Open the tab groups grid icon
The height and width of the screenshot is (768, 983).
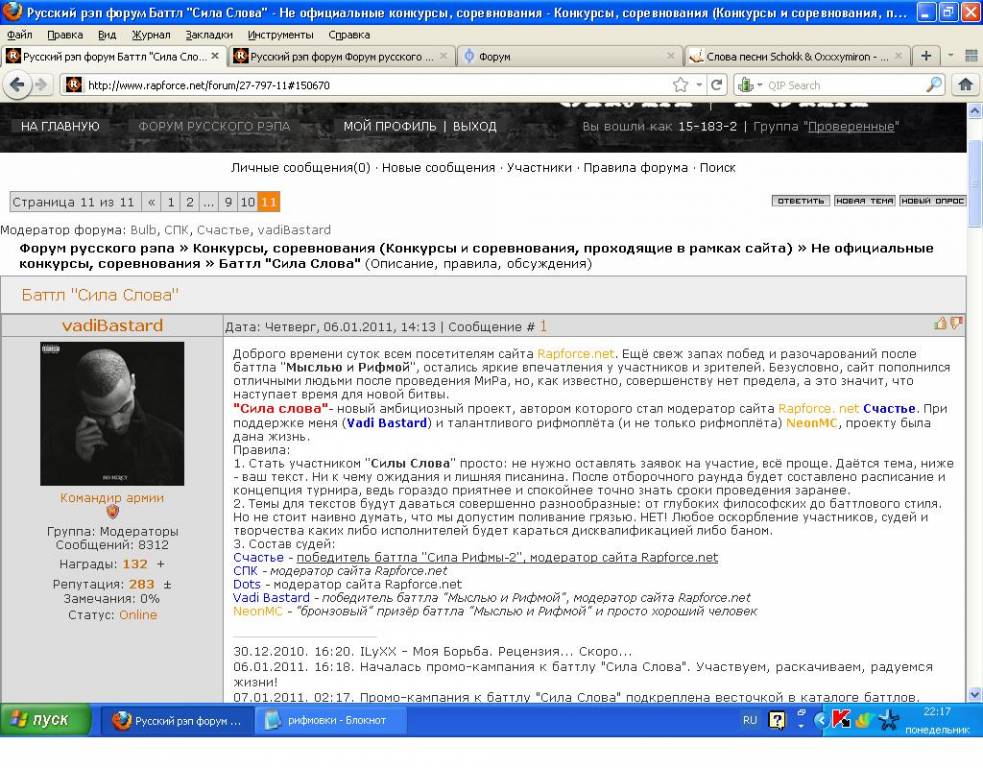(971, 56)
